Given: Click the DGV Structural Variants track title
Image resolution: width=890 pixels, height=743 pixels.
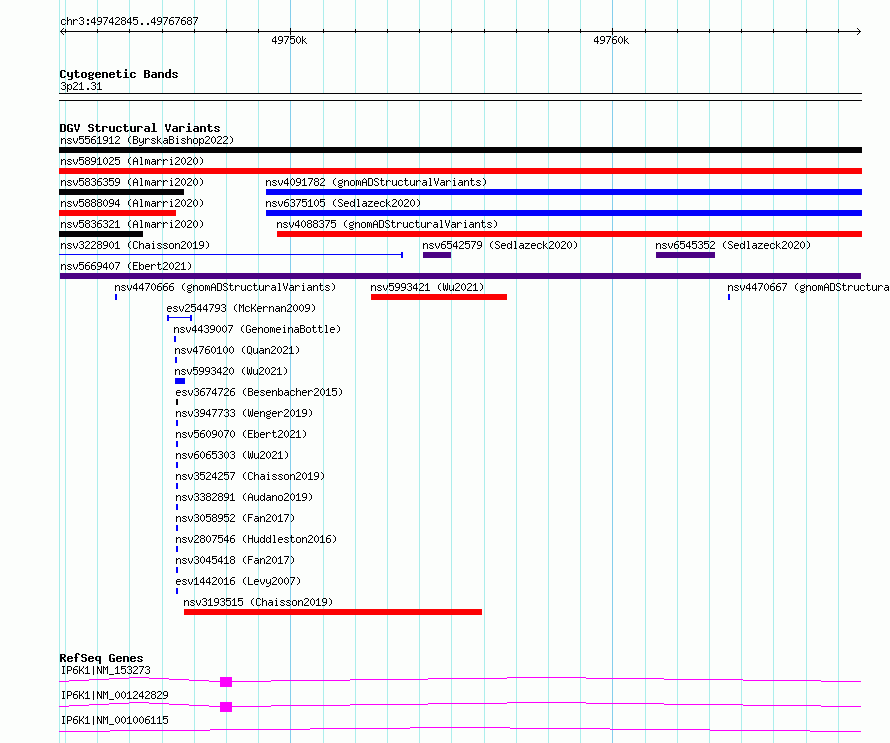Looking at the screenshot, I should point(140,128).
